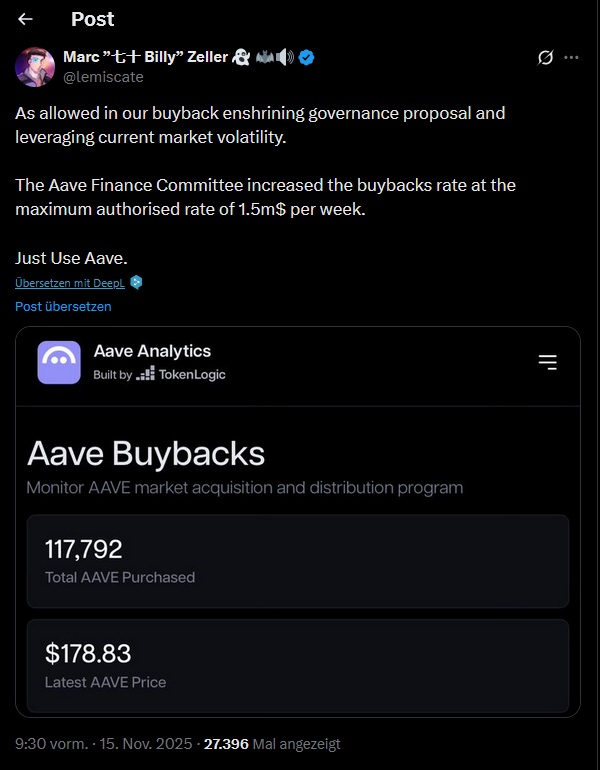Click the post timestamp 9:30 vorm.
This screenshot has width=600, height=770.
click(x=50, y=745)
